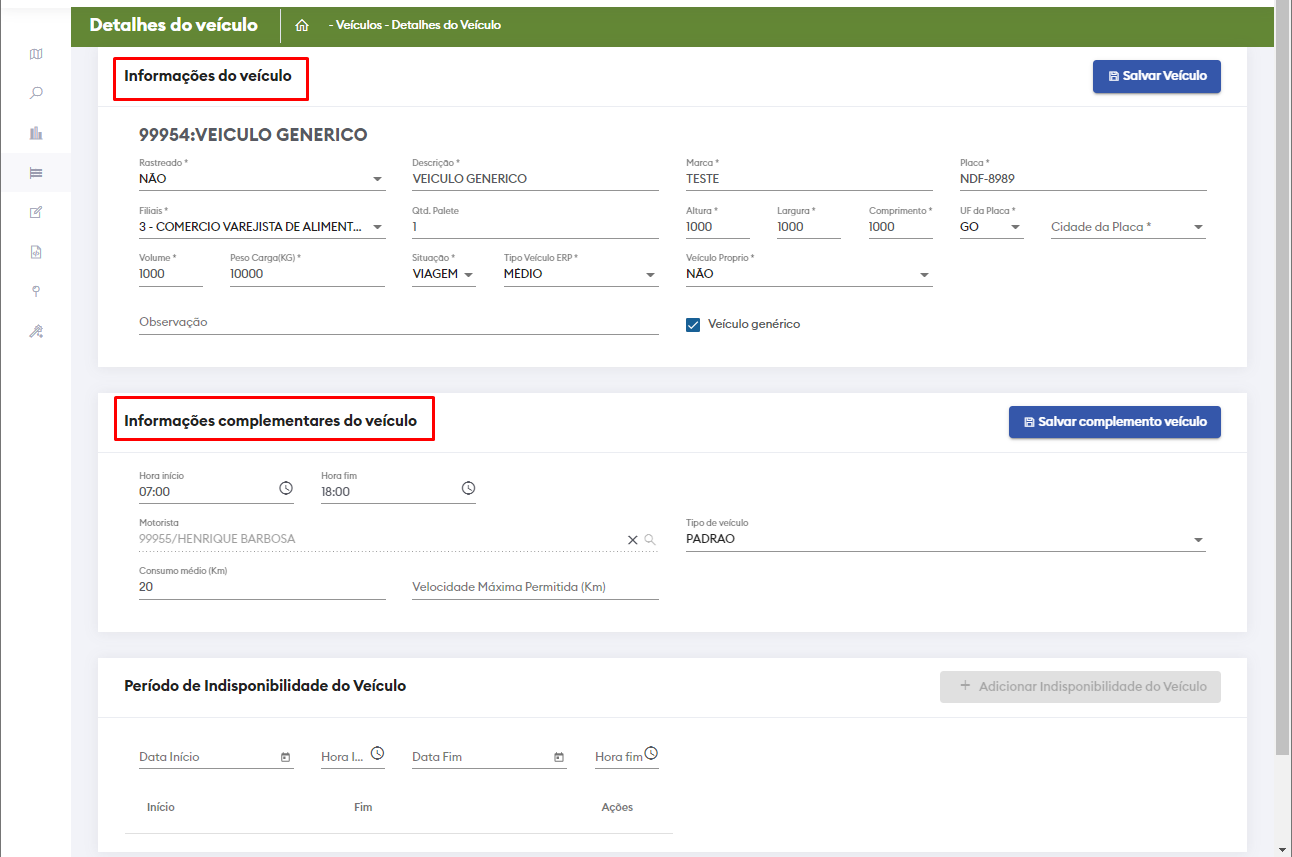Click the Salvar complemento veículo button
The width and height of the screenshot is (1292, 857).
tap(1114, 422)
